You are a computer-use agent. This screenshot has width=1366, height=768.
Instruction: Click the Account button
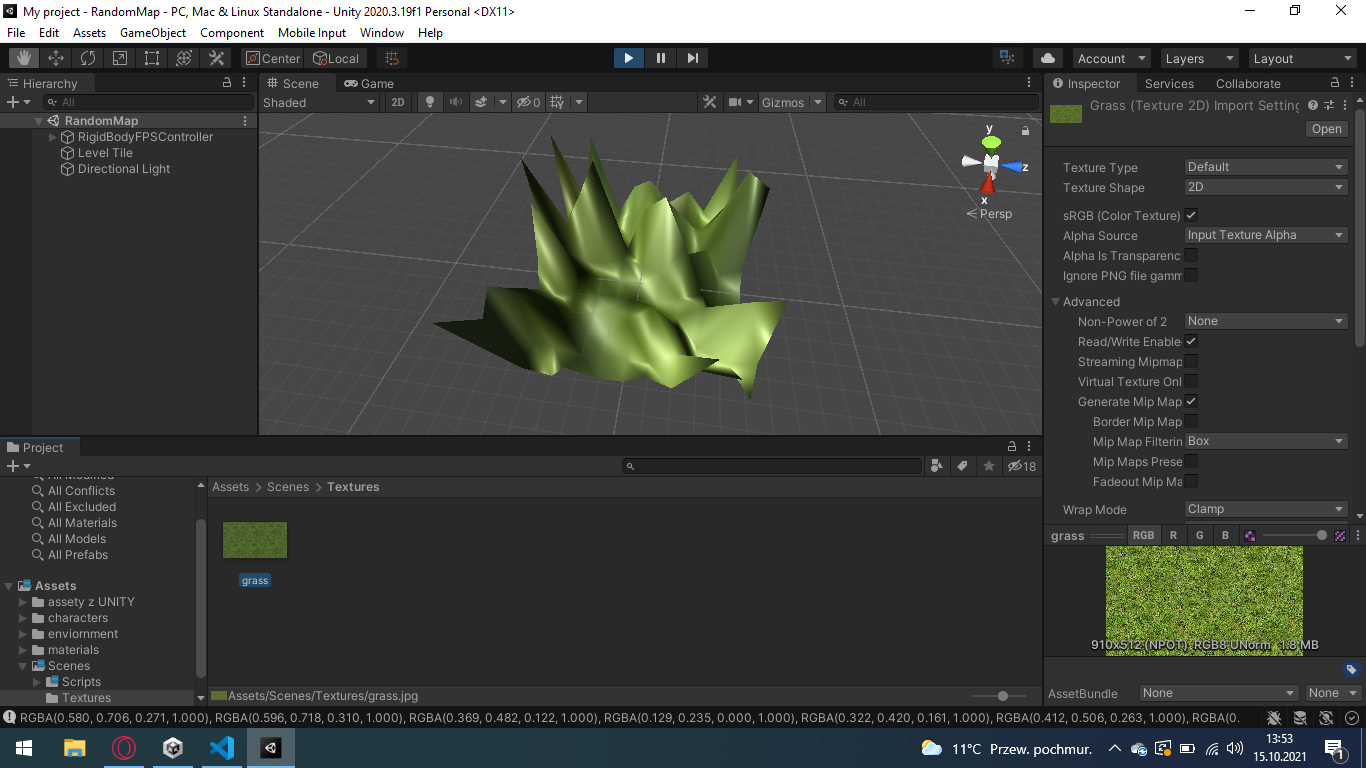tap(1111, 58)
